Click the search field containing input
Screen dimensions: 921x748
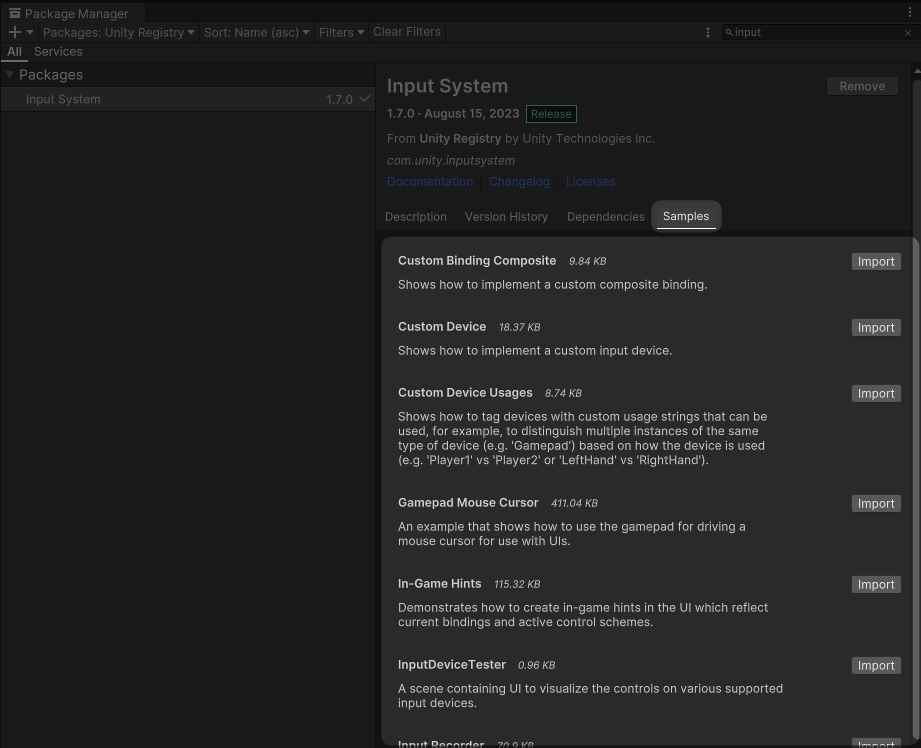(x=818, y=32)
